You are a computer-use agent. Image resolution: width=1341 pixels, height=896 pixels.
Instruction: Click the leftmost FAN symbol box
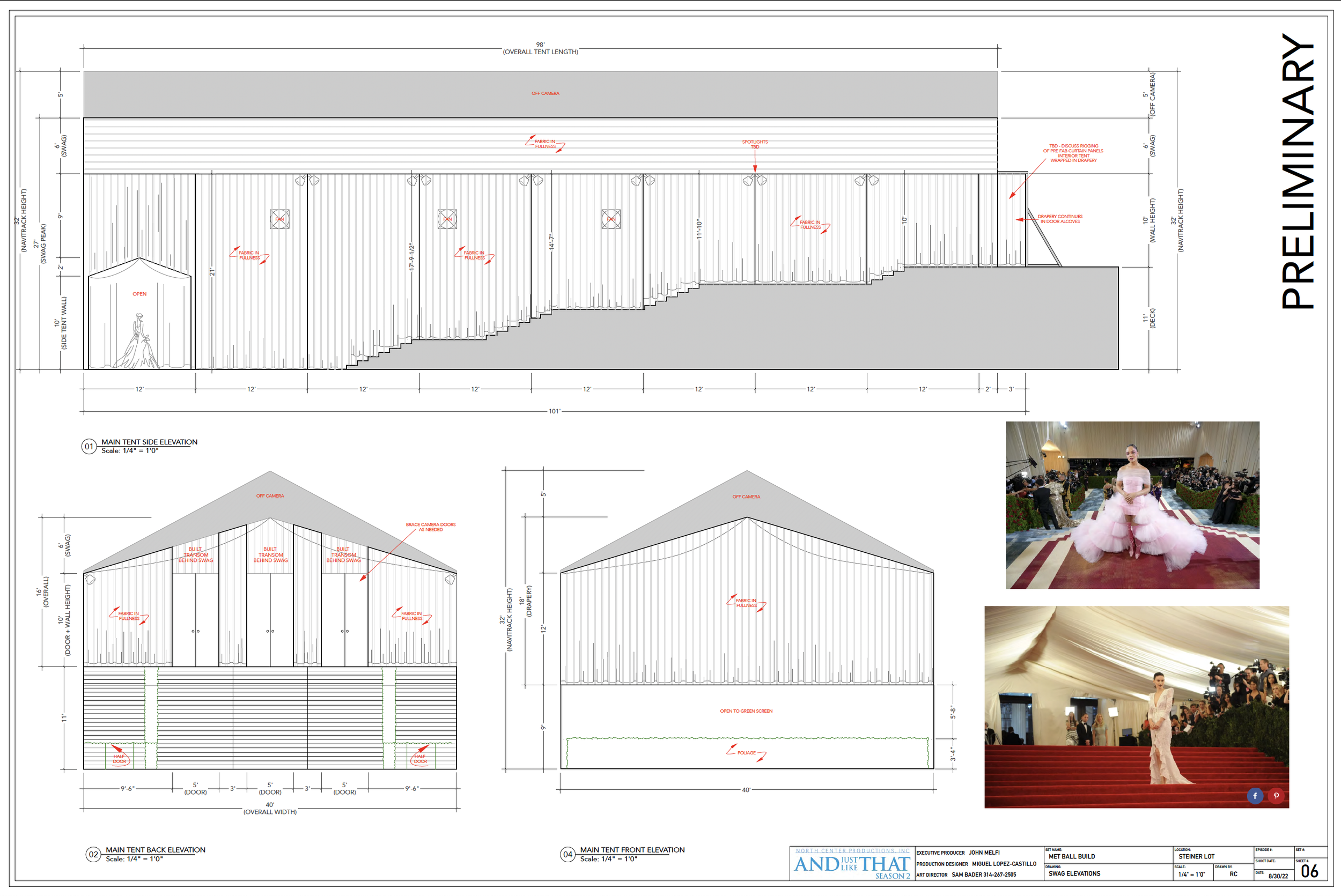[279, 219]
